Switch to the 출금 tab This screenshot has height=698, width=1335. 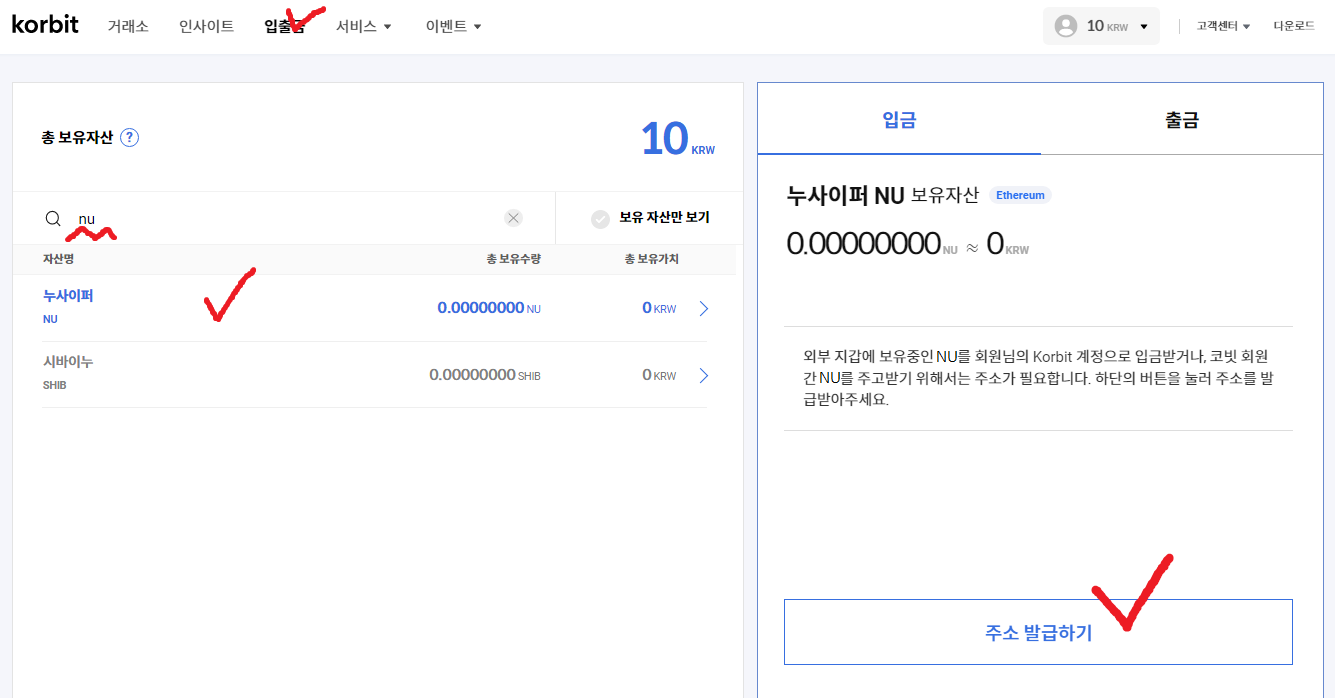(x=1182, y=120)
